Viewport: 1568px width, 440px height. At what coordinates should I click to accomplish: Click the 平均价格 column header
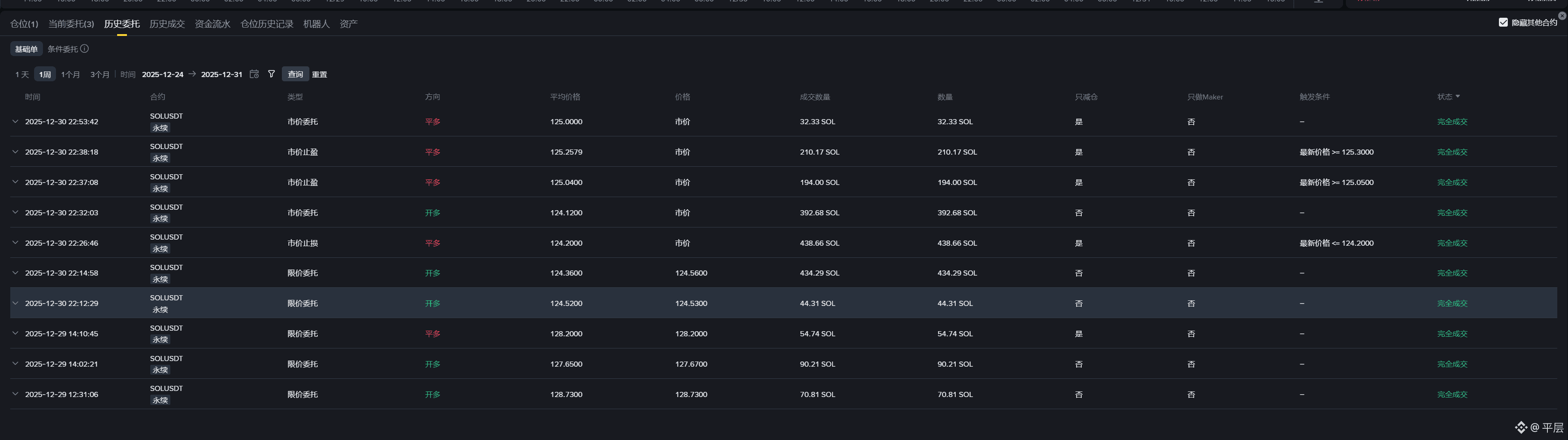coord(565,97)
